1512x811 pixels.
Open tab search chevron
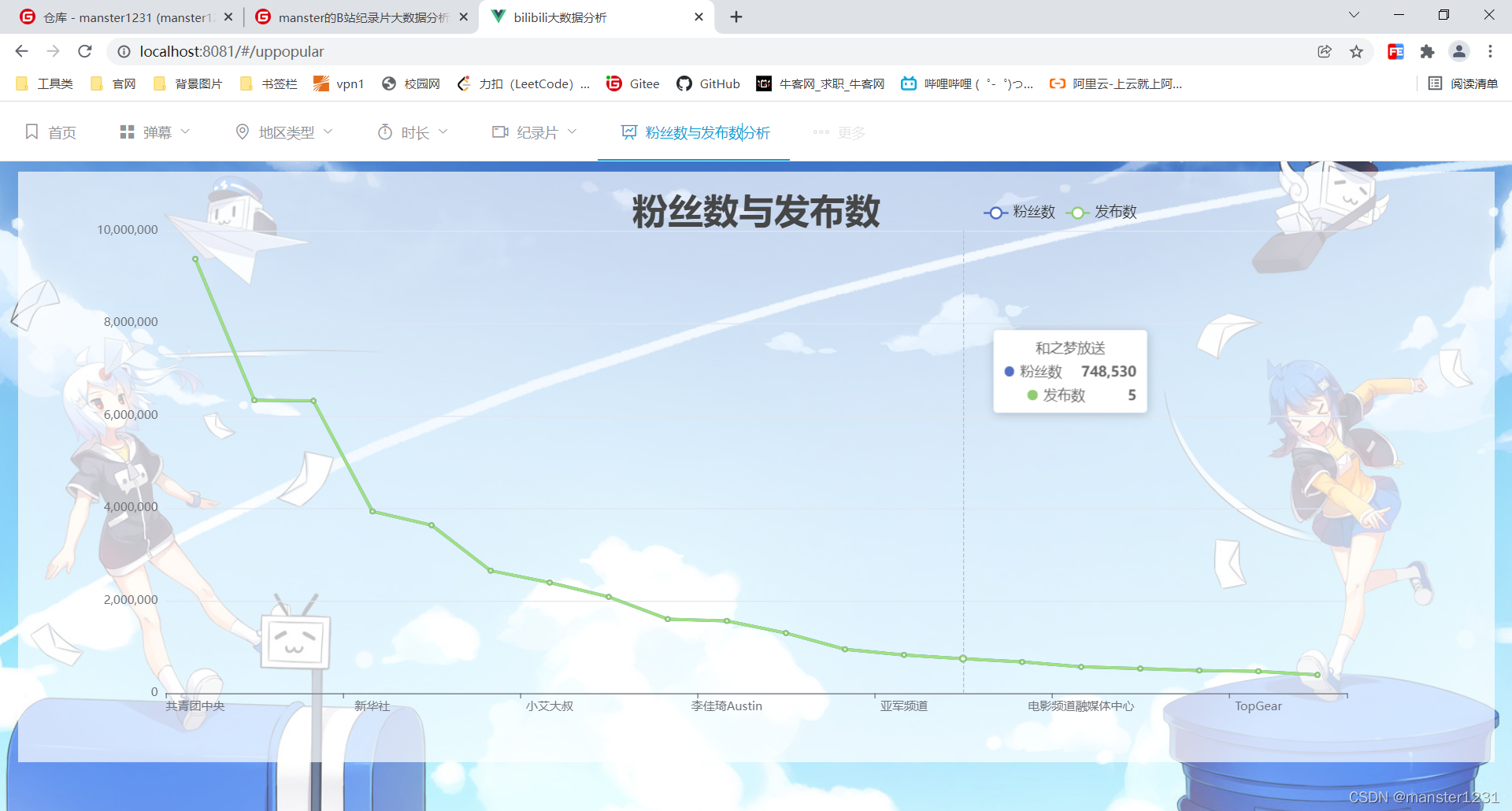click(x=1354, y=15)
